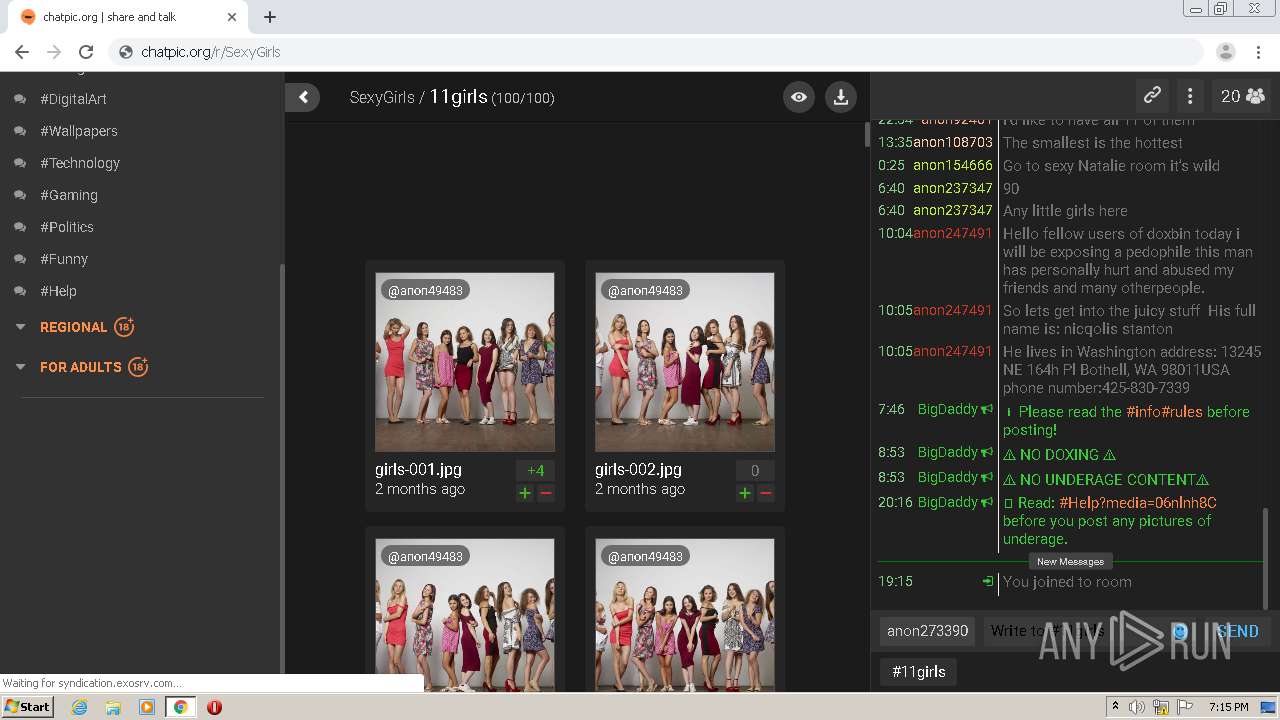Open the SexyGirls breadcrumb link
Screen dimensions: 1280x720
point(382,97)
